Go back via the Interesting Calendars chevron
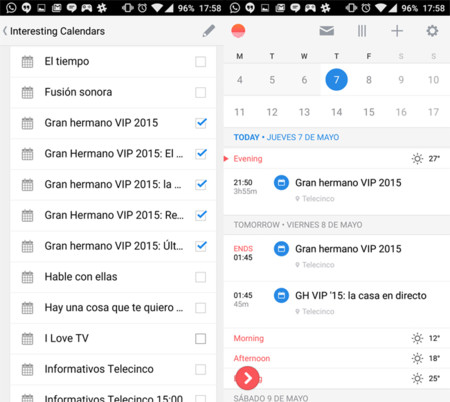450x402 pixels. (5, 31)
